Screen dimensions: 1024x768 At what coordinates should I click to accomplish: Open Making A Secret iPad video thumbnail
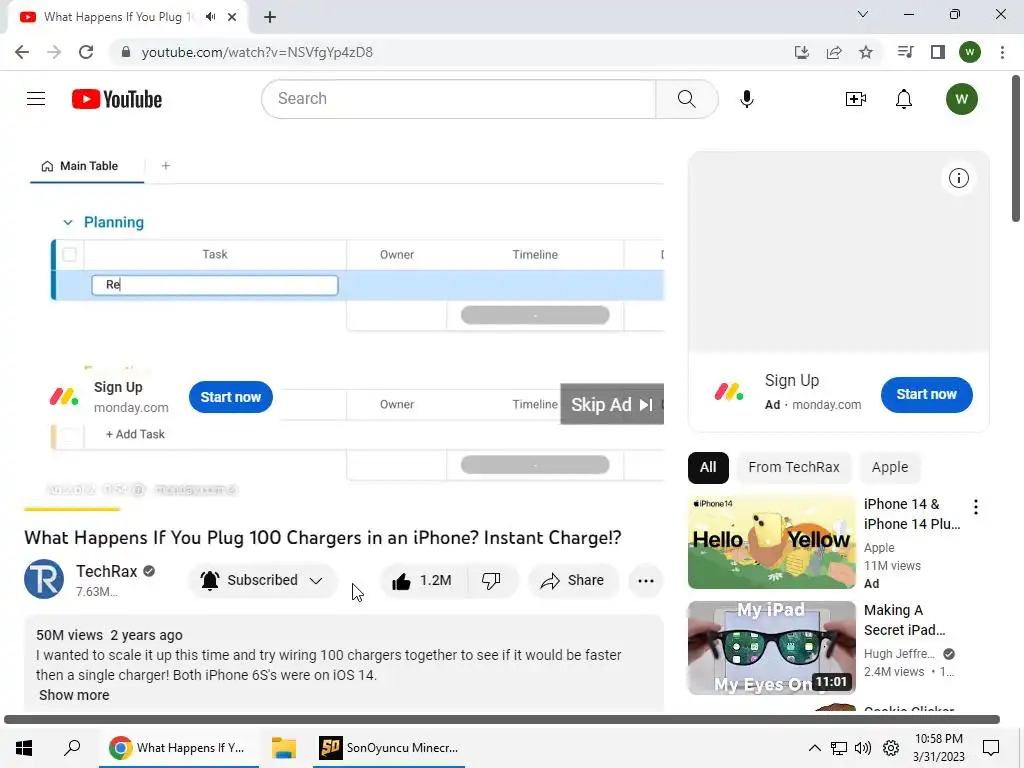pyautogui.click(x=771, y=648)
